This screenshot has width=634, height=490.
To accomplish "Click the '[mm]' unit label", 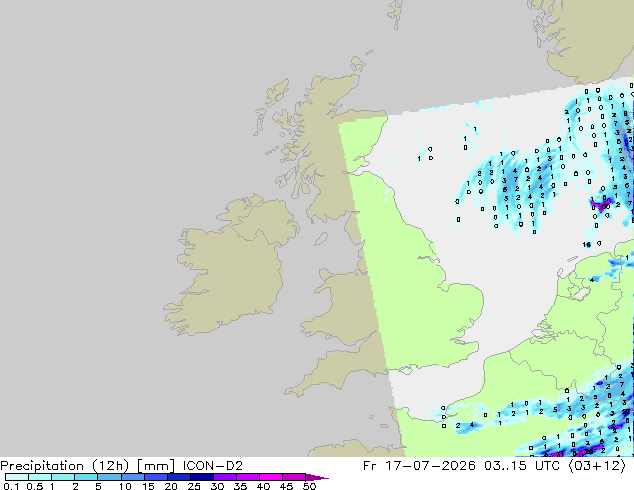I will click(x=156, y=466).
